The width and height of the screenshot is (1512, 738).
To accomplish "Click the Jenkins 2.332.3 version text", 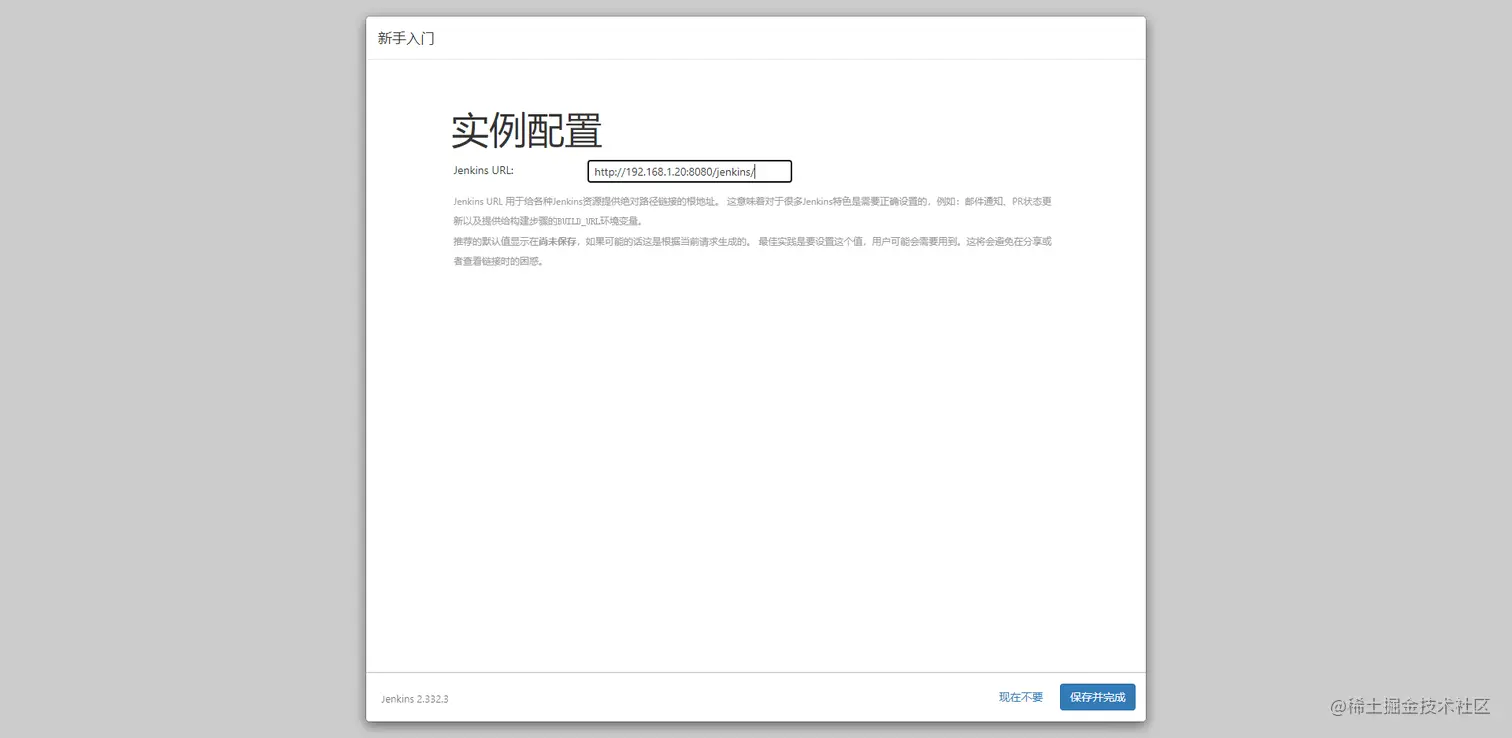I will (x=415, y=699).
